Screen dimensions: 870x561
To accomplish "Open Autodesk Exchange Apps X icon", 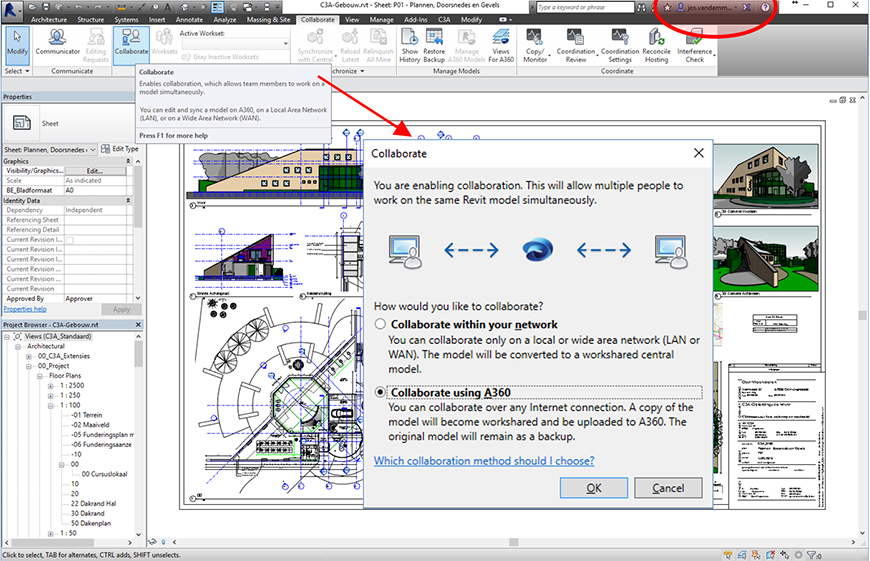I will 746,7.
